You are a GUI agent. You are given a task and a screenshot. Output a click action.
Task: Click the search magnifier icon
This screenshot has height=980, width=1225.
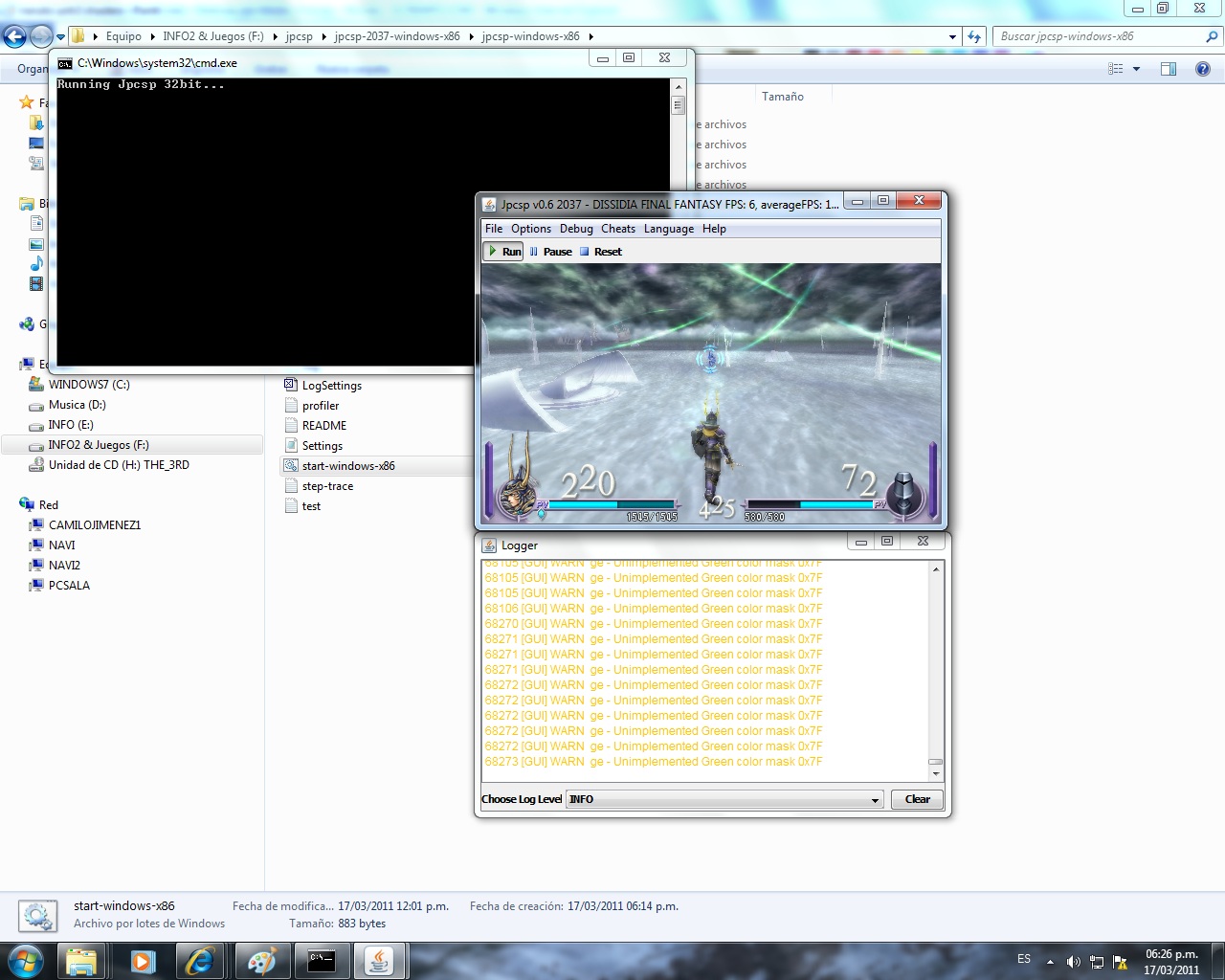[1213, 36]
